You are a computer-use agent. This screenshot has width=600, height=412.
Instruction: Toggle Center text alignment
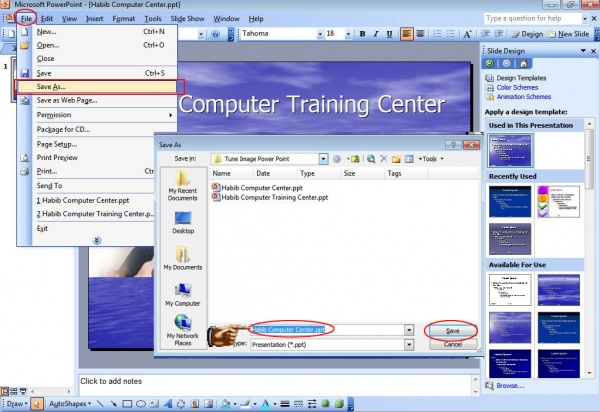pyautogui.click(x=420, y=34)
